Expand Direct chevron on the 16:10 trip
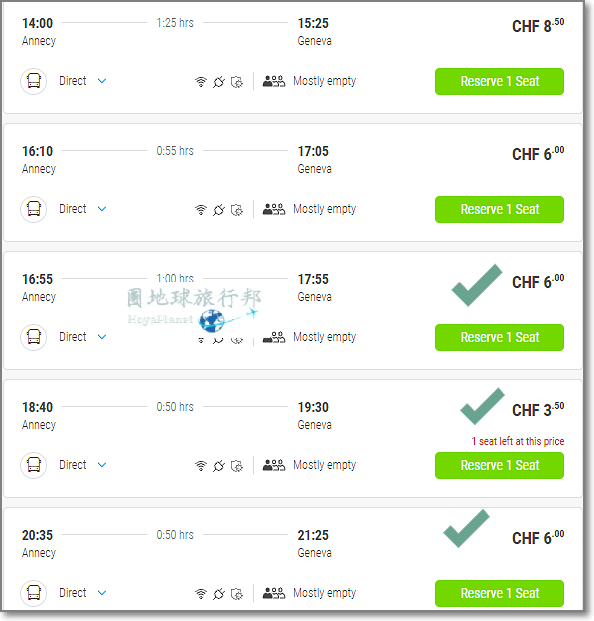The height and width of the screenshot is (621, 594). coord(102,209)
